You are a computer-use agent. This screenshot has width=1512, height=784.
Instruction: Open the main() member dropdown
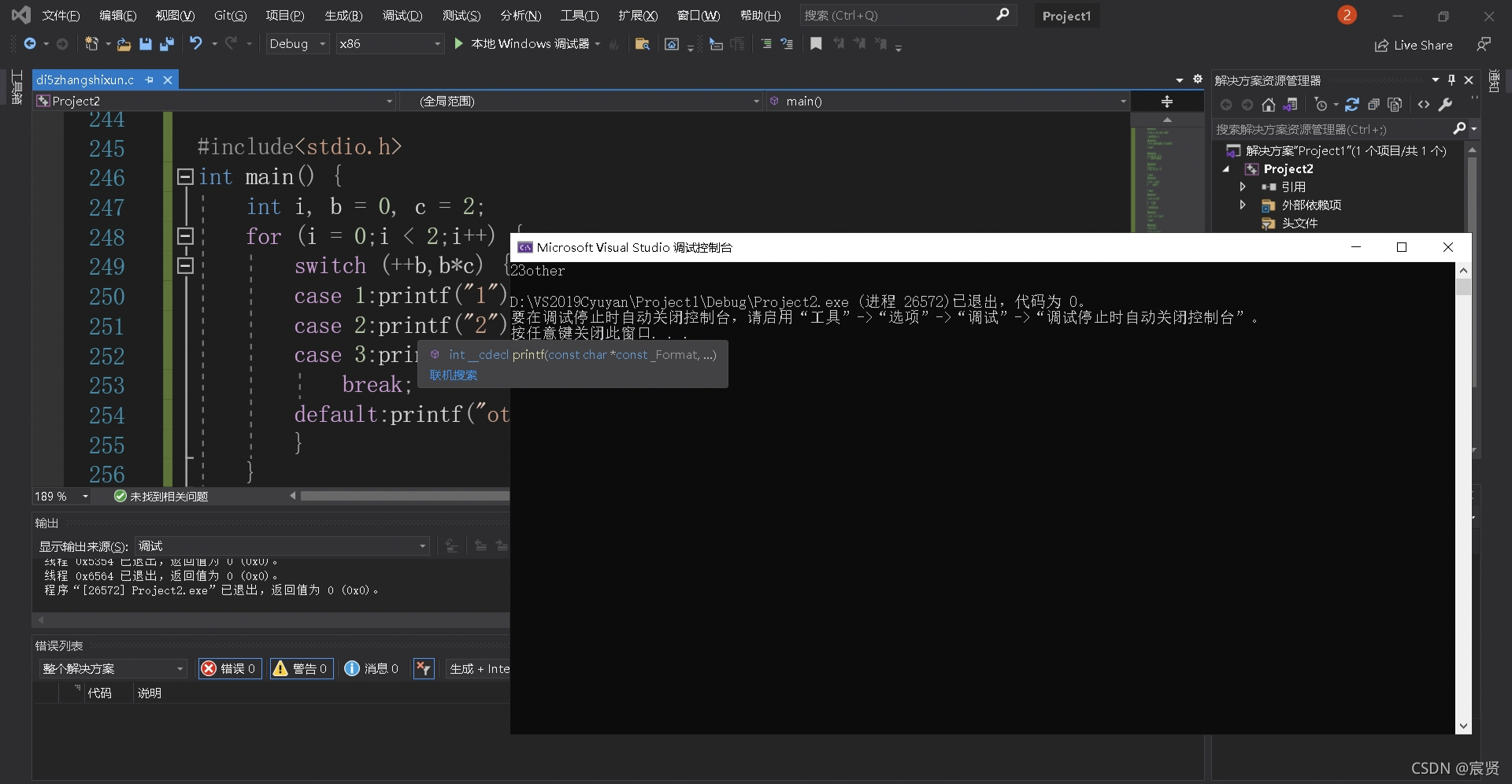[x=947, y=101]
